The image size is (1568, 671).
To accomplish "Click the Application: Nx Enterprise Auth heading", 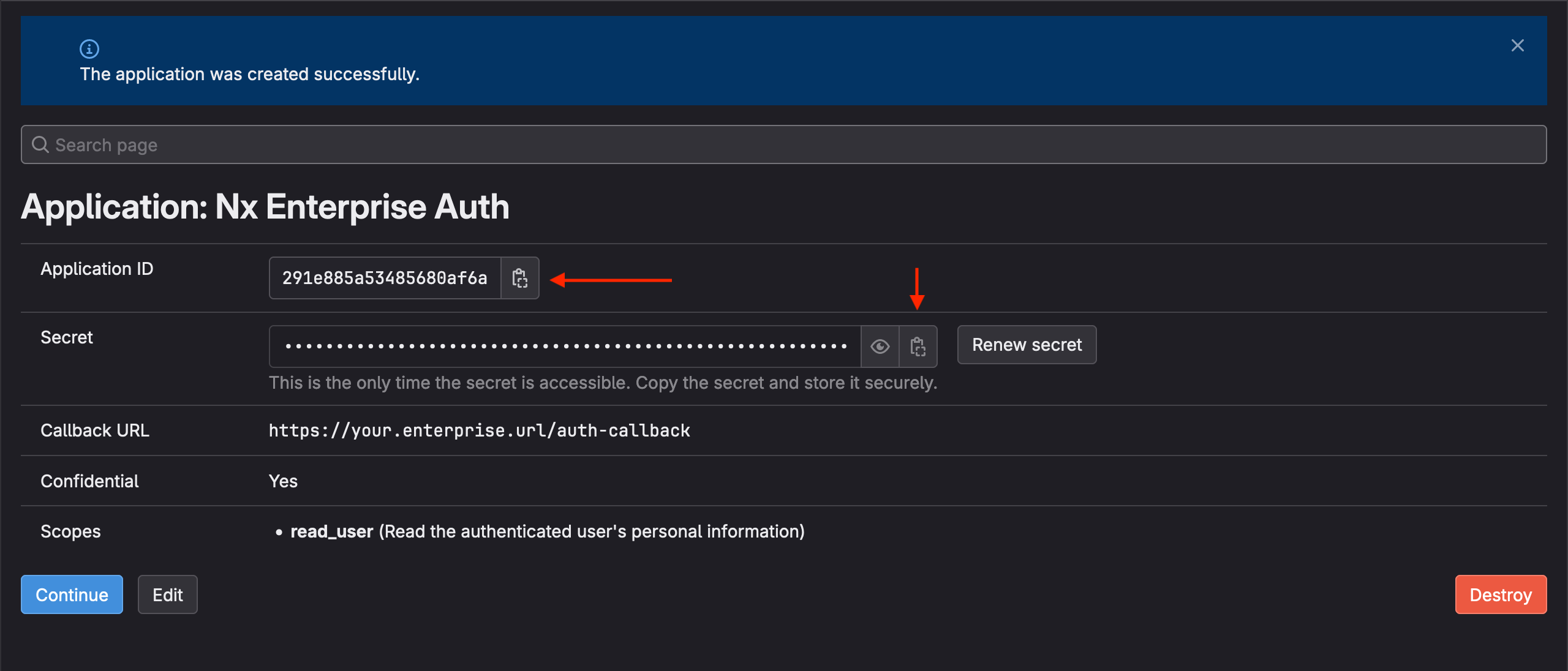I will coord(265,207).
